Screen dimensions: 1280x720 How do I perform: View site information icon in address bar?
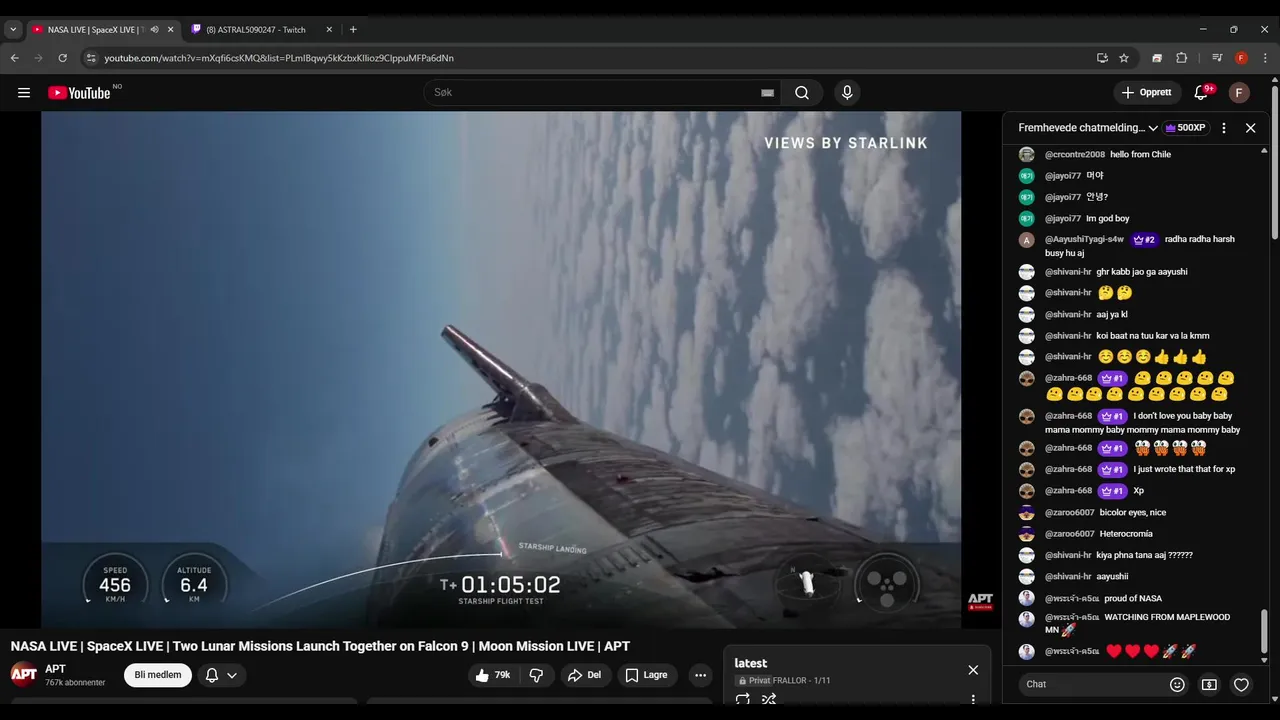click(91, 58)
